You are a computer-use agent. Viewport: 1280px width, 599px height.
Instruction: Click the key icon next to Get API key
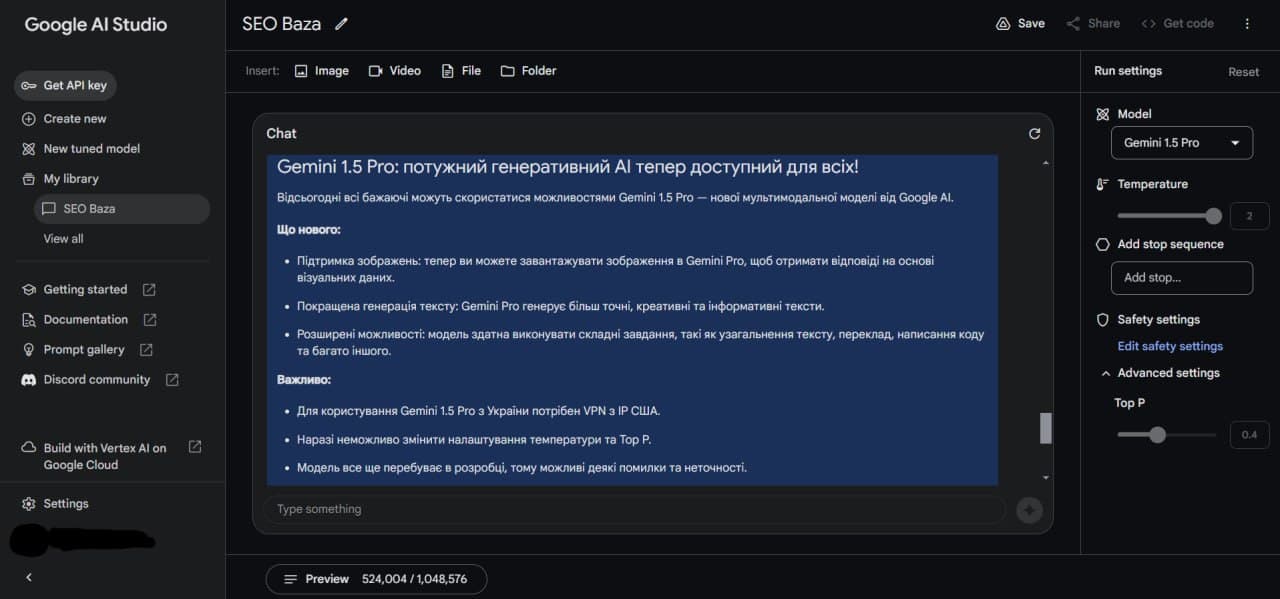pos(29,86)
